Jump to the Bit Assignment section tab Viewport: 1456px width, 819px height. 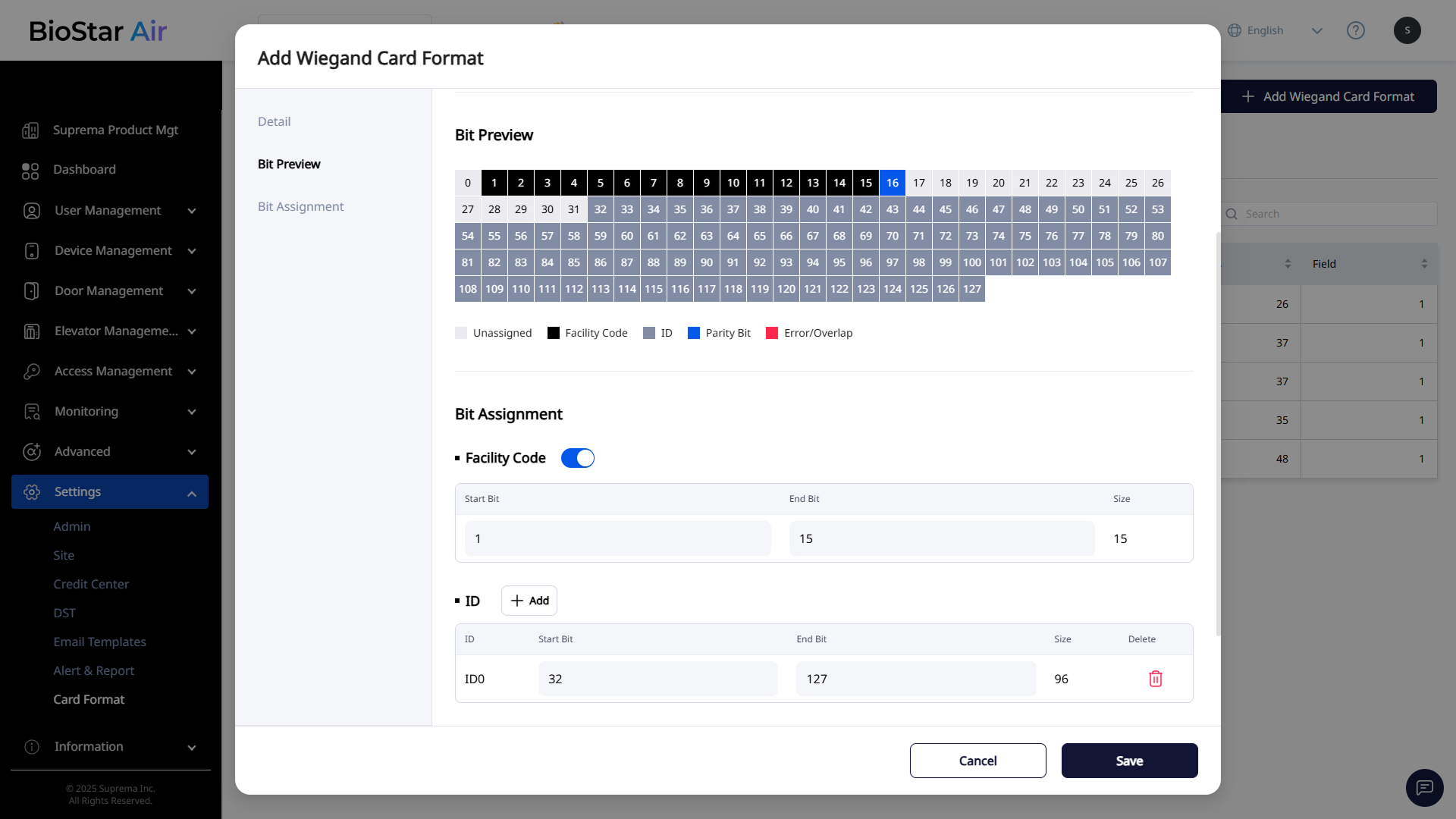[300, 206]
